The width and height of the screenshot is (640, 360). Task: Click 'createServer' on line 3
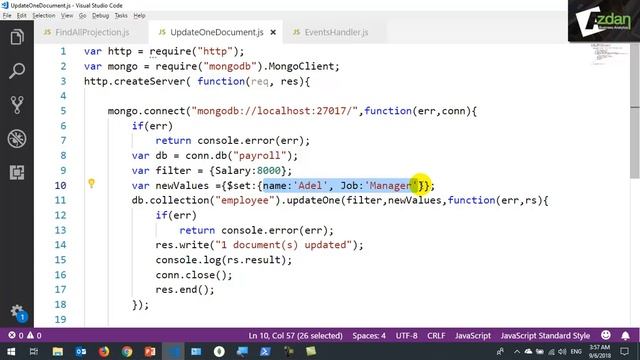tap(149, 81)
